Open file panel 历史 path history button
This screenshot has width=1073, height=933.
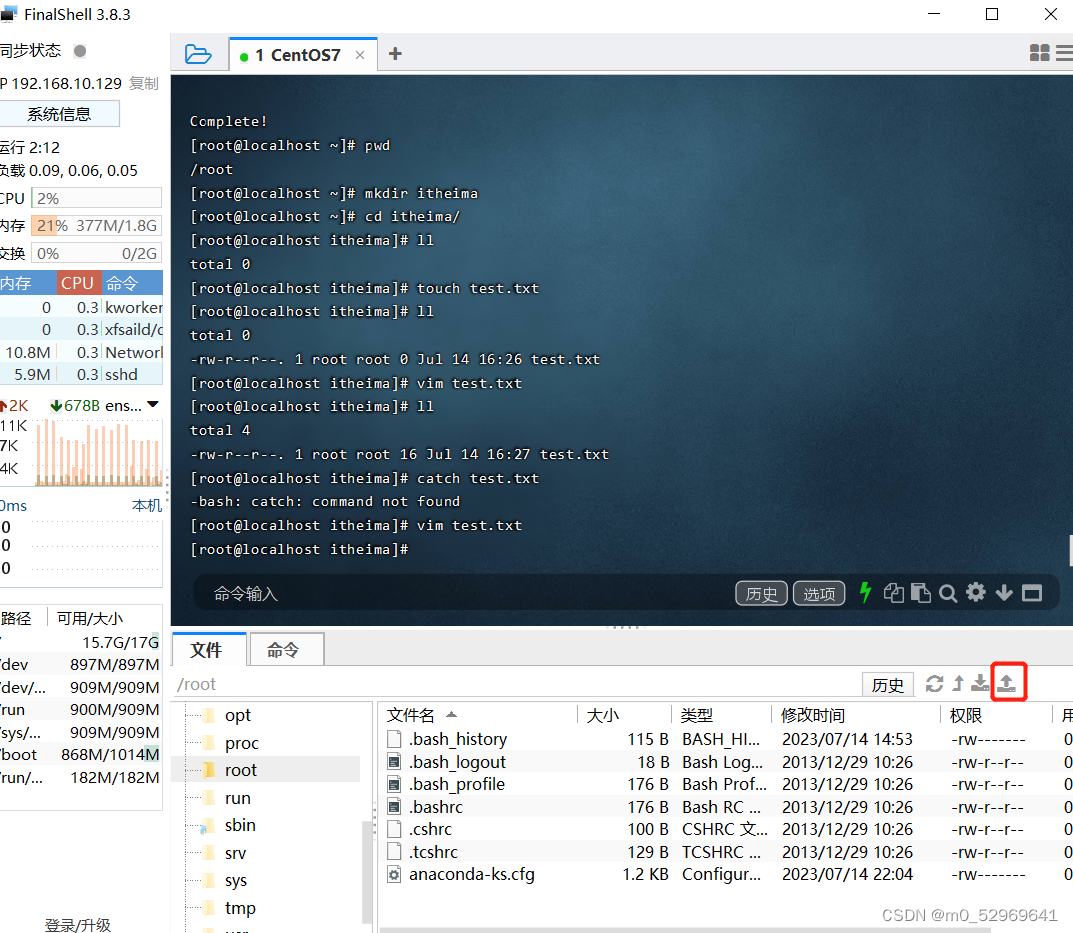[x=888, y=685]
